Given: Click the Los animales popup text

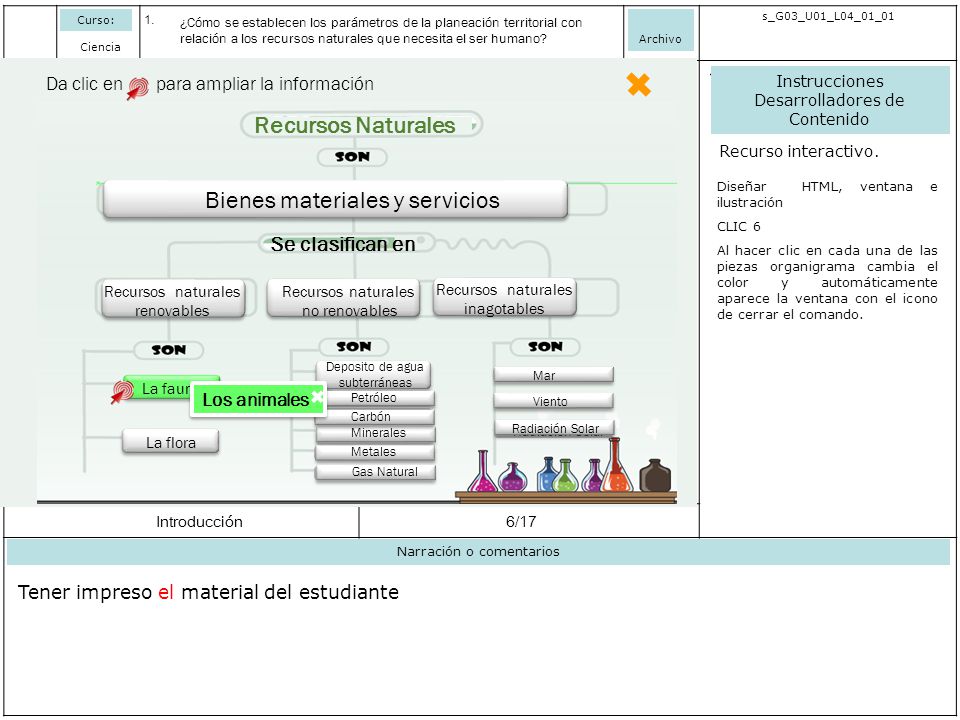Looking at the screenshot, I should pos(255,400).
